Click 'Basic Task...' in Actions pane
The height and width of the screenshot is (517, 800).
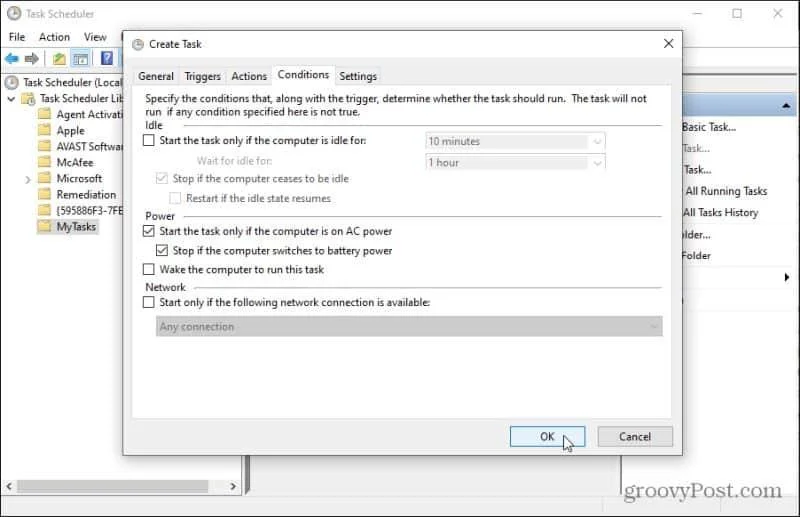tap(709, 127)
